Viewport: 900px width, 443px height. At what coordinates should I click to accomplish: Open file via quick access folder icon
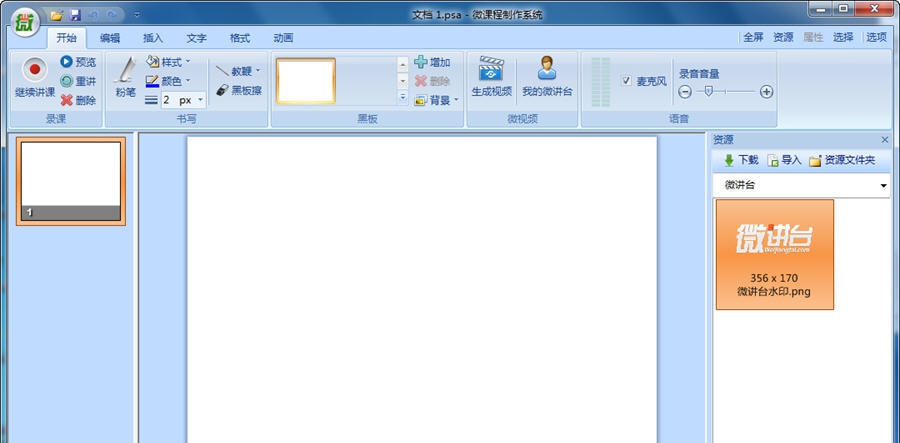point(56,15)
